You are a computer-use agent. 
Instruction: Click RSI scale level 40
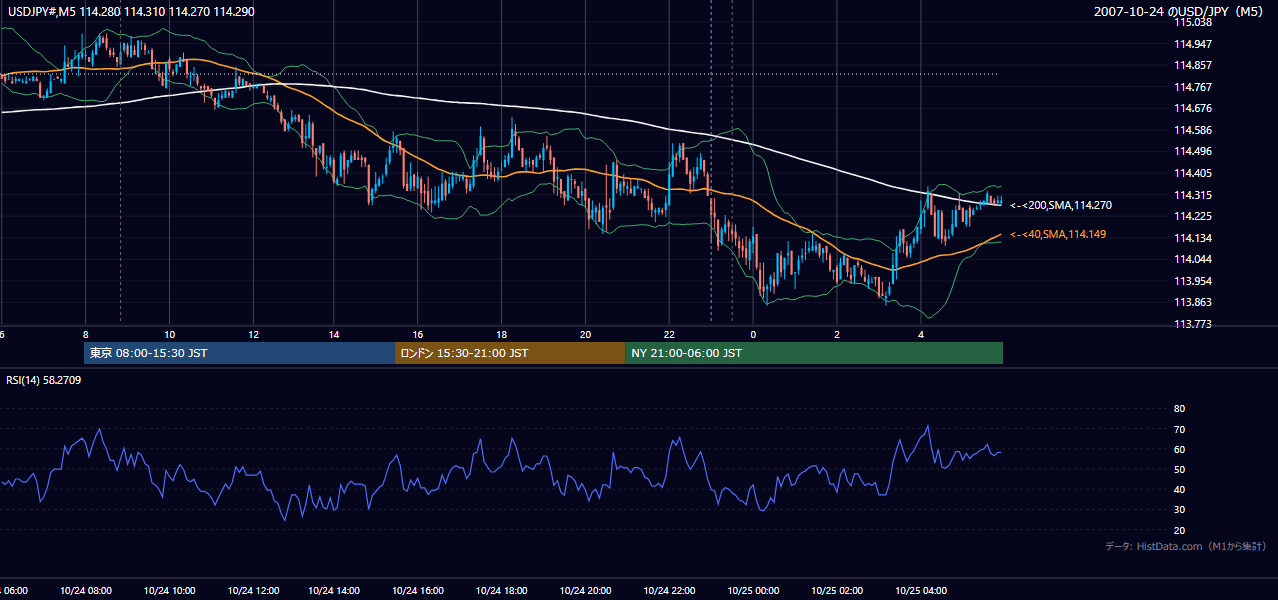pos(1179,489)
